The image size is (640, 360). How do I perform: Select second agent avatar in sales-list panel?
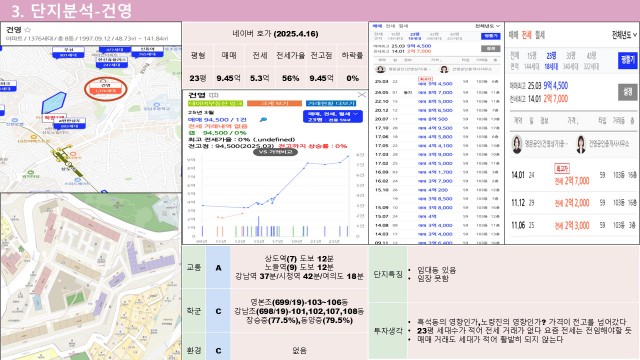point(444,69)
